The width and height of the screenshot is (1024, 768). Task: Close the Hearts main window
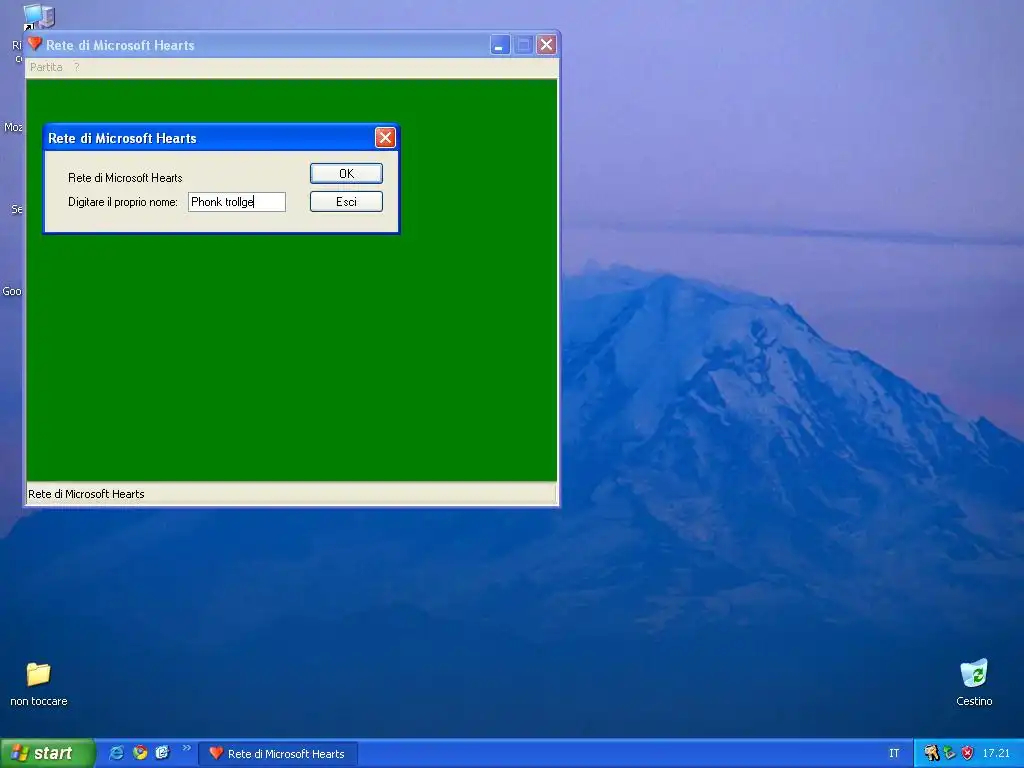tap(547, 45)
